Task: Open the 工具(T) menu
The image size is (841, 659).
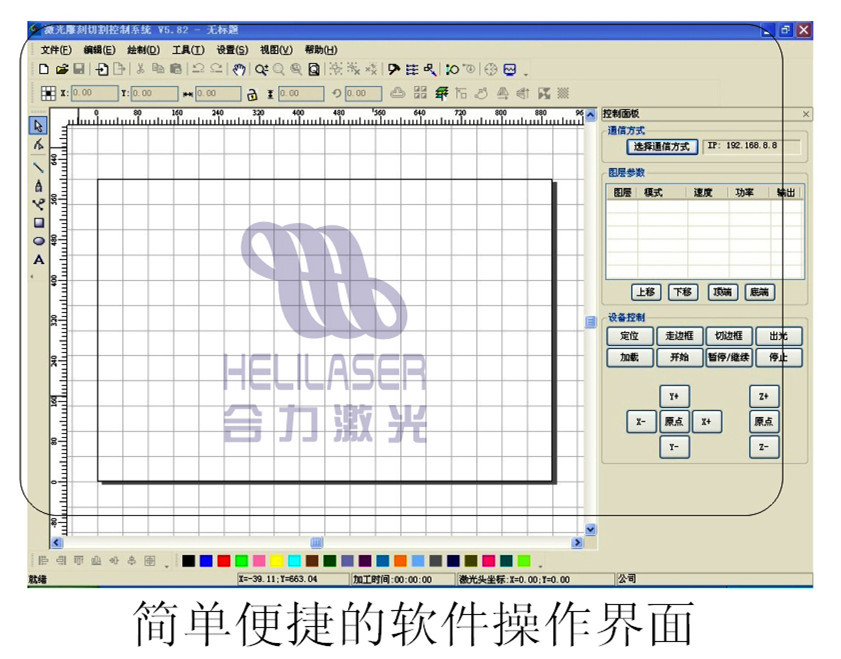Action: [188, 50]
